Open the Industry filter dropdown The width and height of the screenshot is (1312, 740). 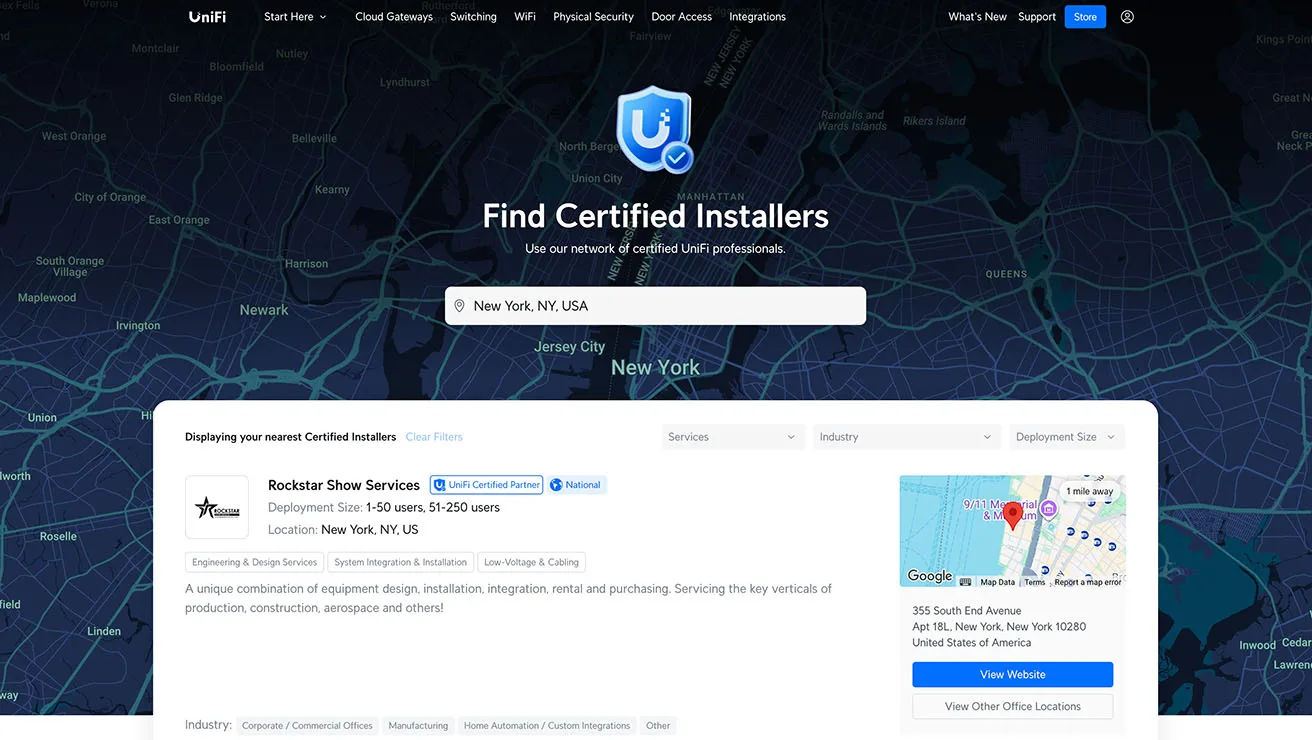tap(906, 437)
